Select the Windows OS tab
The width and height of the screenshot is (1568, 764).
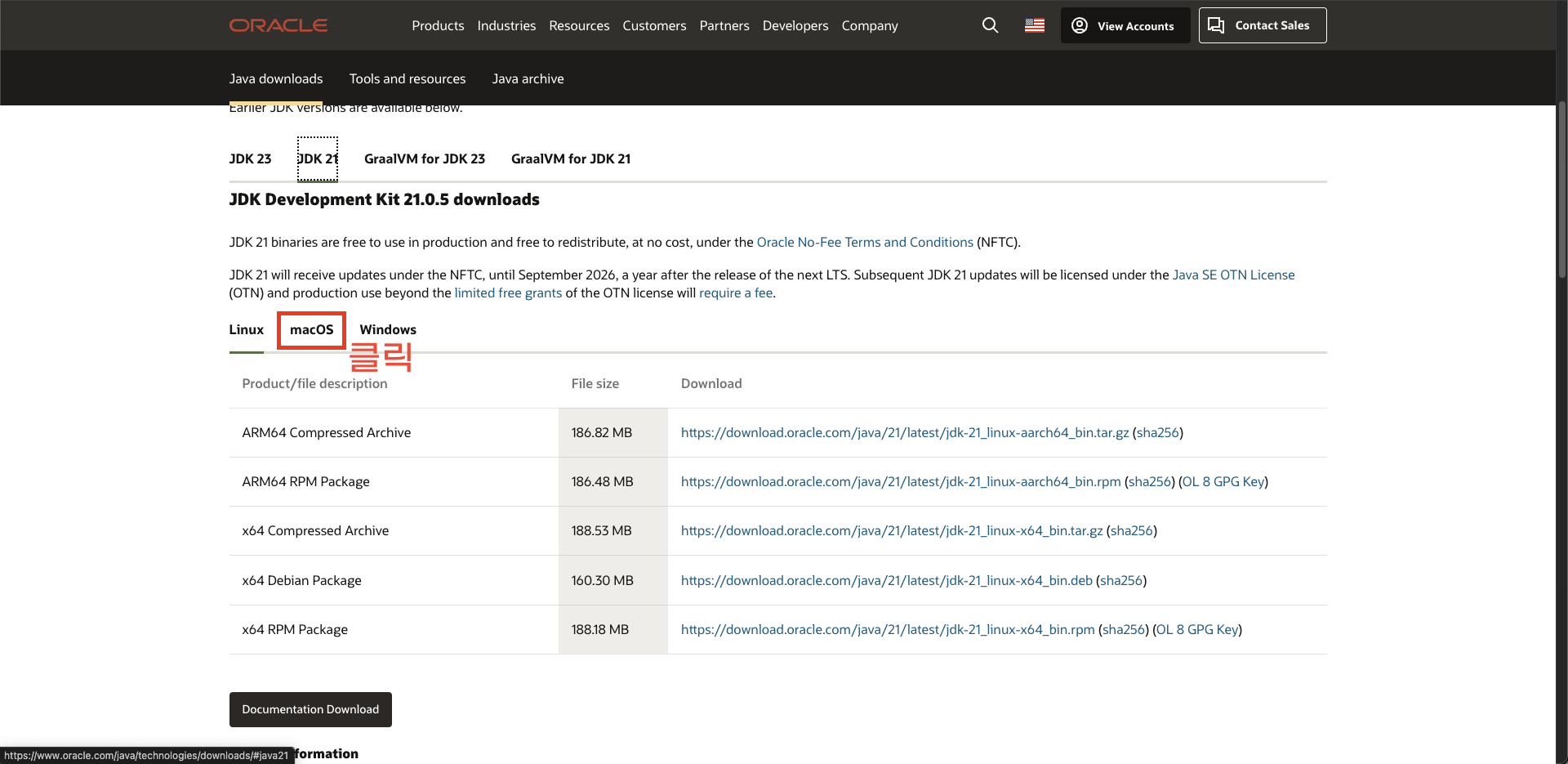(x=388, y=329)
